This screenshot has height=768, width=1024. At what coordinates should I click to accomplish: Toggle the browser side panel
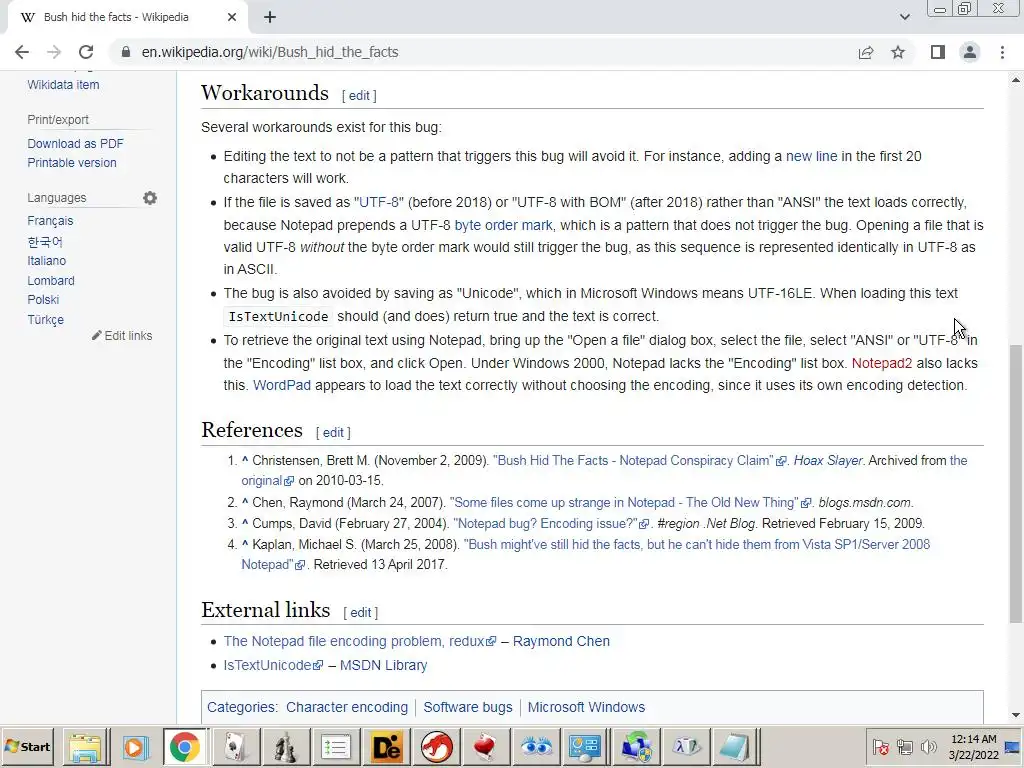(x=938, y=52)
